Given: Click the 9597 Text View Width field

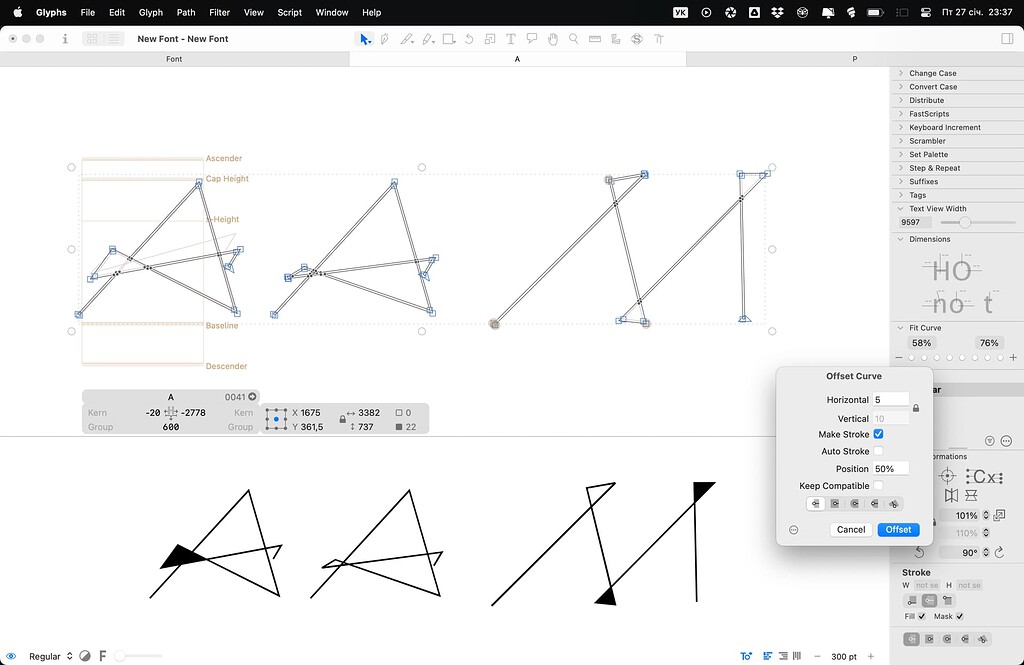Looking at the screenshot, I should (x=915, y=222).
